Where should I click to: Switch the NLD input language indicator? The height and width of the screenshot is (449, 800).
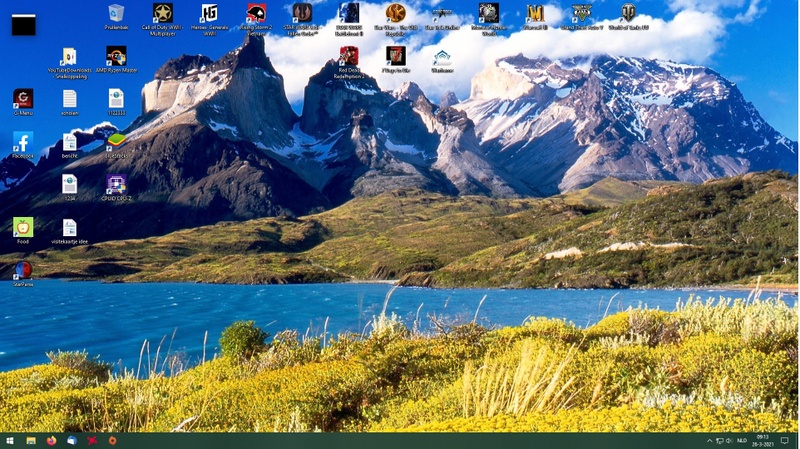(741, 441)
